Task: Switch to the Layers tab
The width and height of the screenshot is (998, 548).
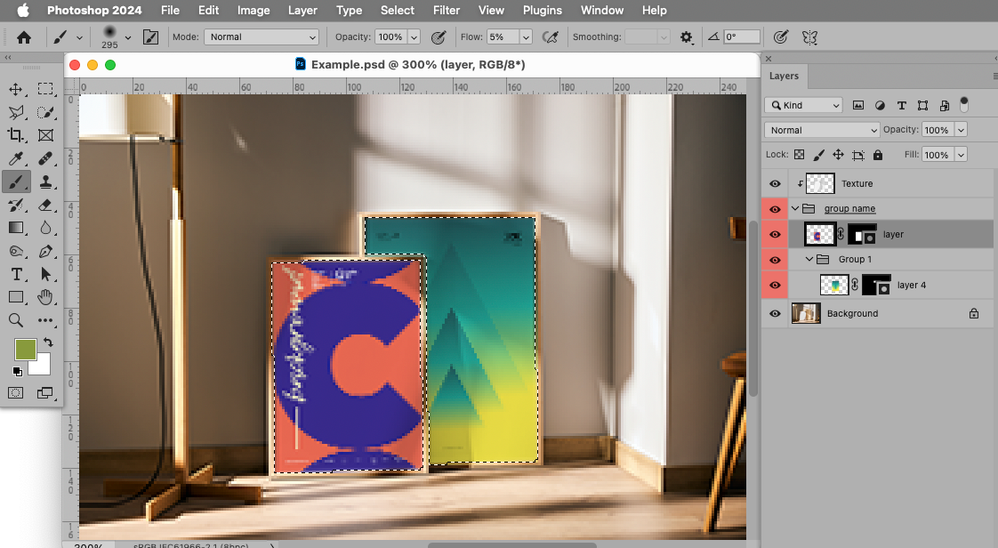Action: [x=784, y=76]
